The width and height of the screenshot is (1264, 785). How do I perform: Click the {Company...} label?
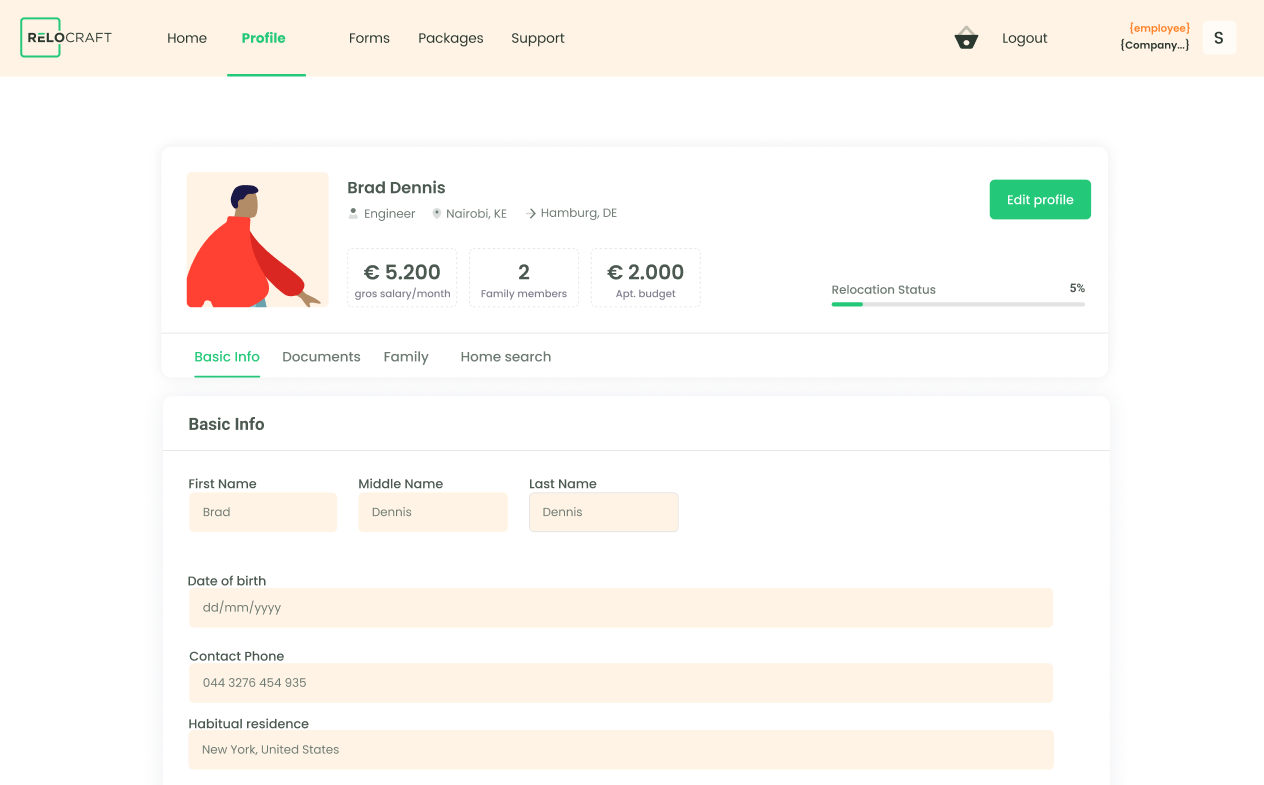(x=1155, y=45)
